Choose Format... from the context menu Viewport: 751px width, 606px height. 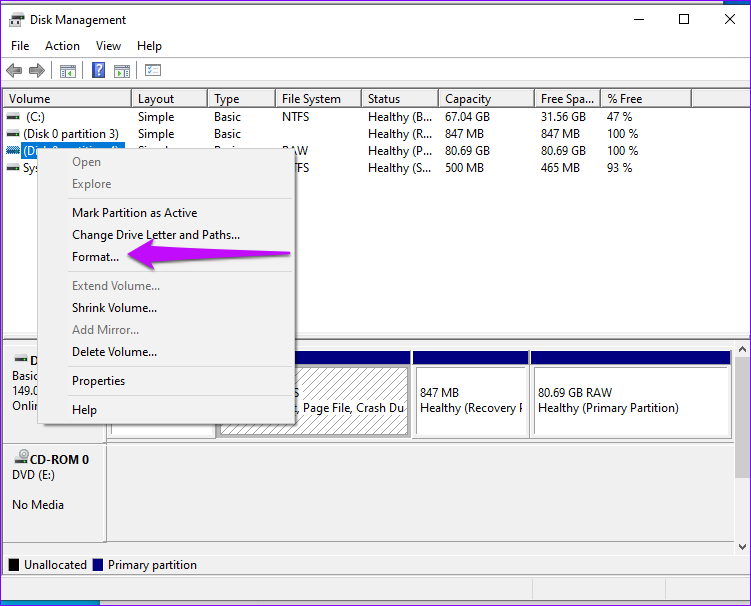[x=95, y=257]
